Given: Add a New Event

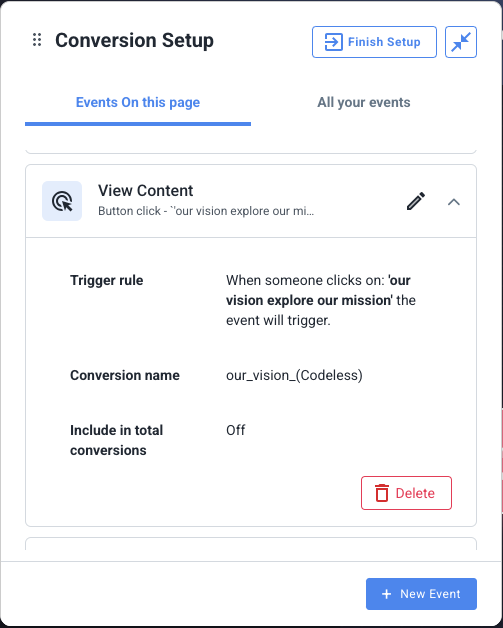Looking at the screenshot, I should point(421,594).
